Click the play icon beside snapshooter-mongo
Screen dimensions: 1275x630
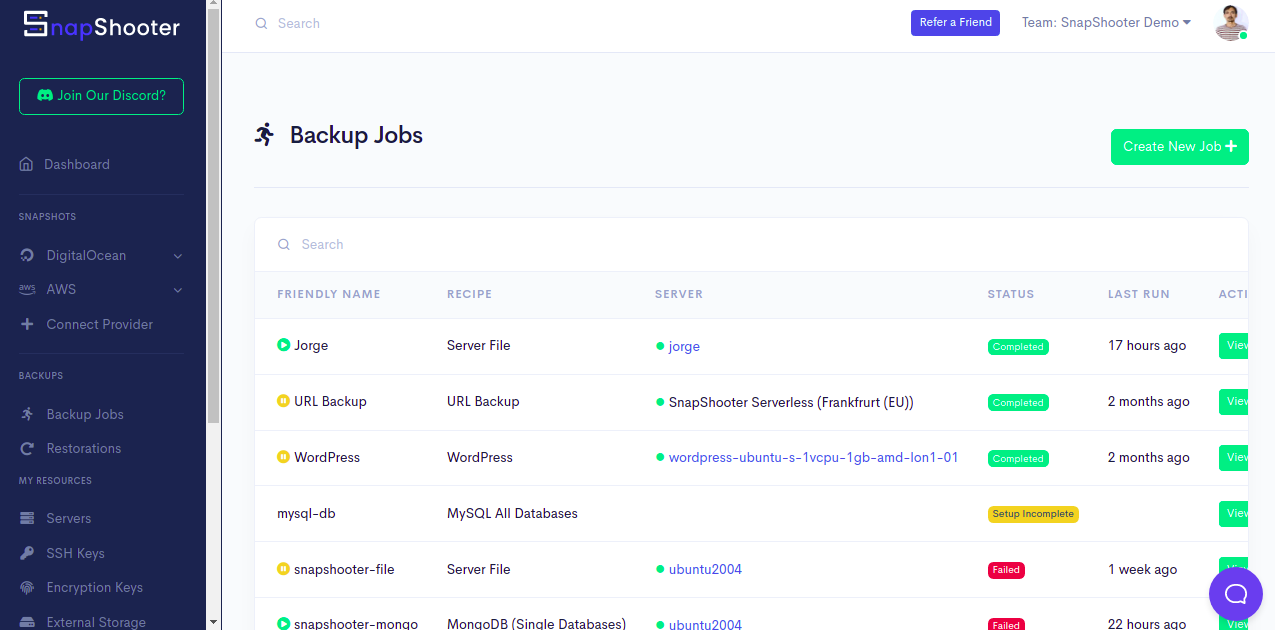pos(283,624)
